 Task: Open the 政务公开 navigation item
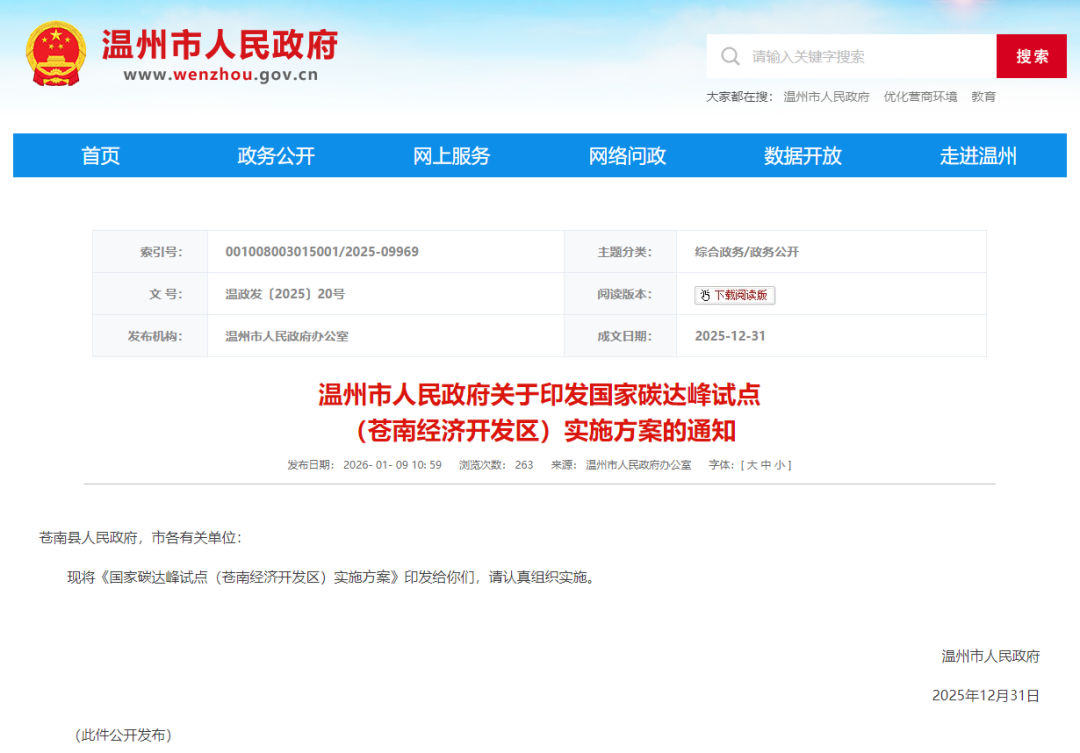pos(276,156)
